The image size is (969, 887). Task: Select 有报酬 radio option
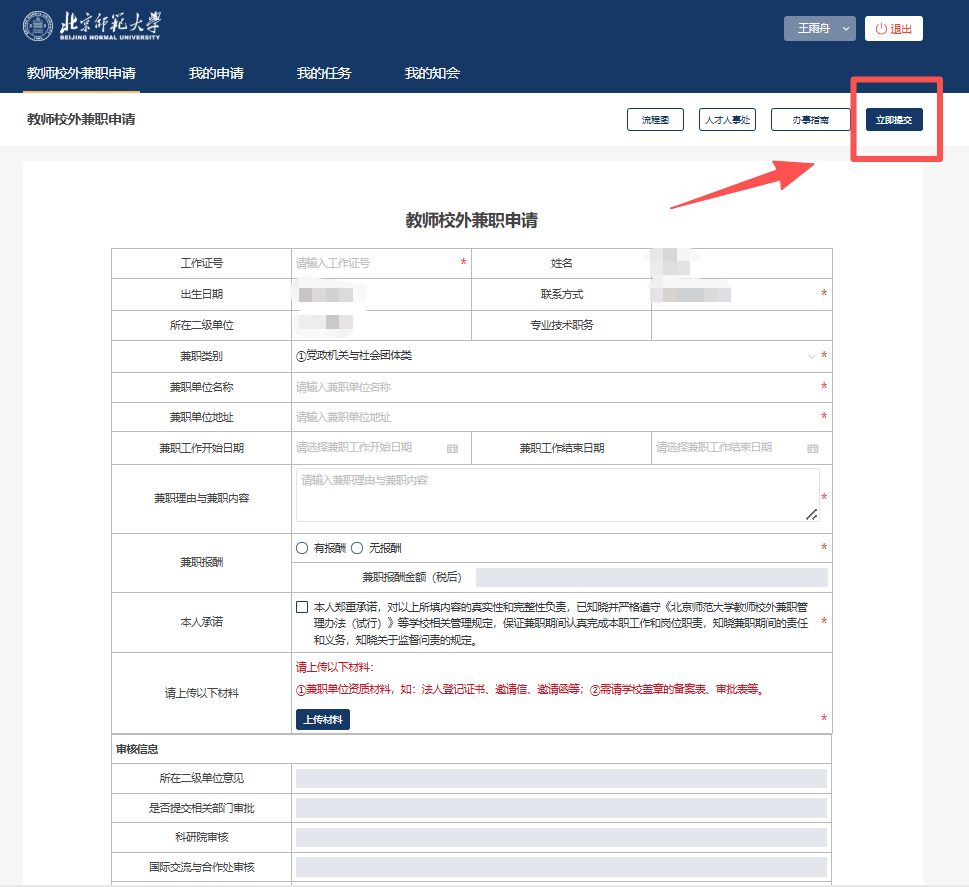[x=302, y=548]
